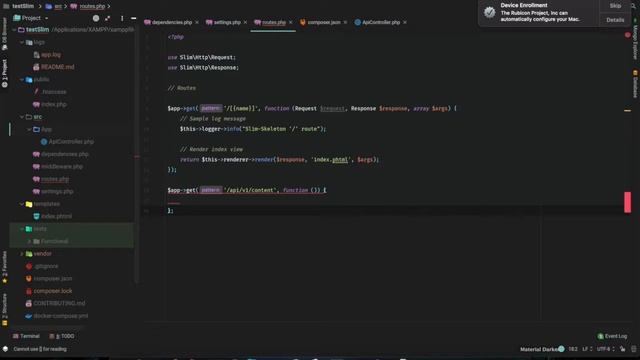Close the dependencies.php tab
640x360 pixels.
coord(197,22)
